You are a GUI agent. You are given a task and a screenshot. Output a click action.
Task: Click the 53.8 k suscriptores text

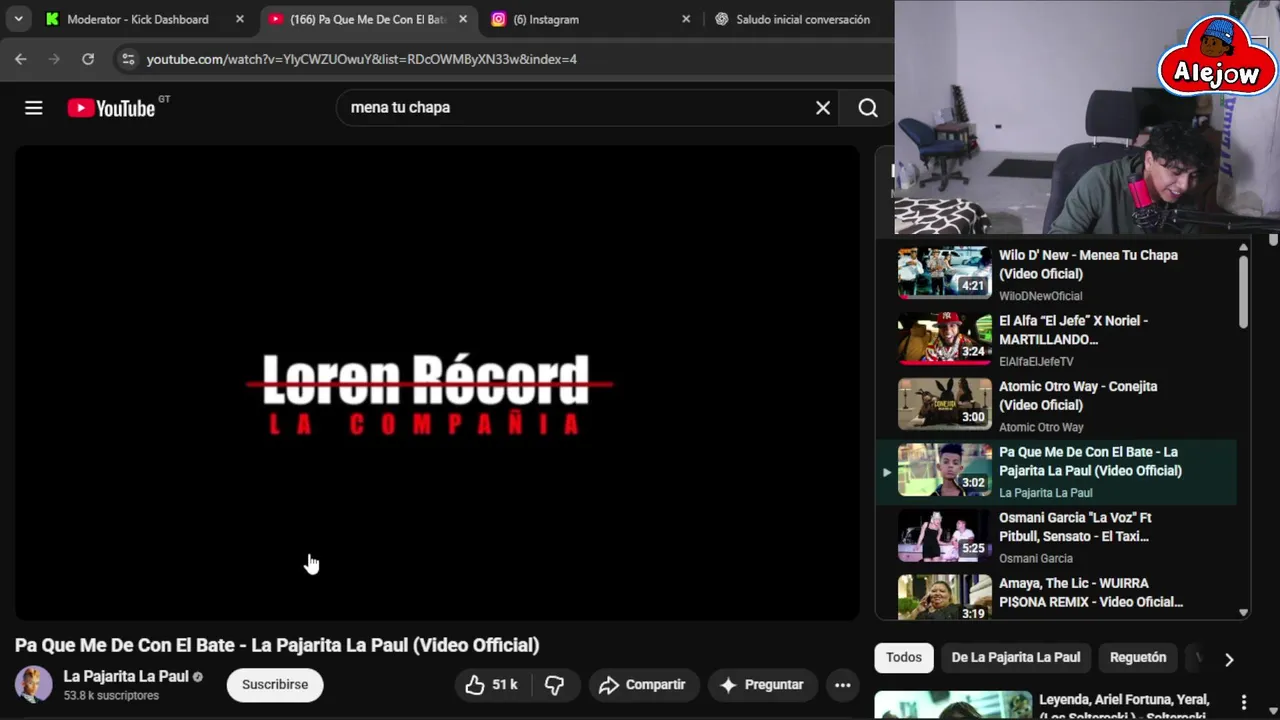(x=111, y=695)
